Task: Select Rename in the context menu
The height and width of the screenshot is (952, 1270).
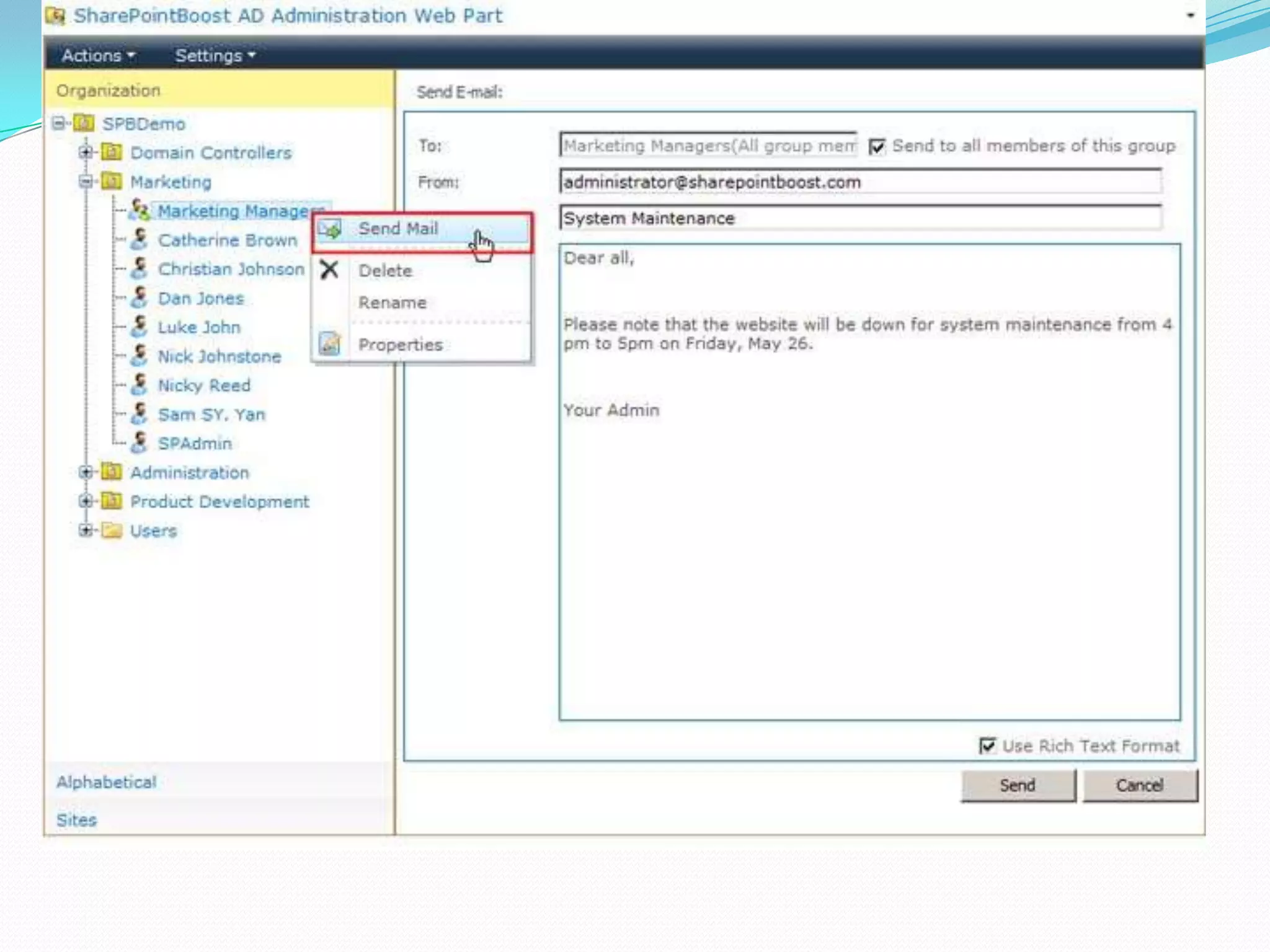Action: (392, 302)
